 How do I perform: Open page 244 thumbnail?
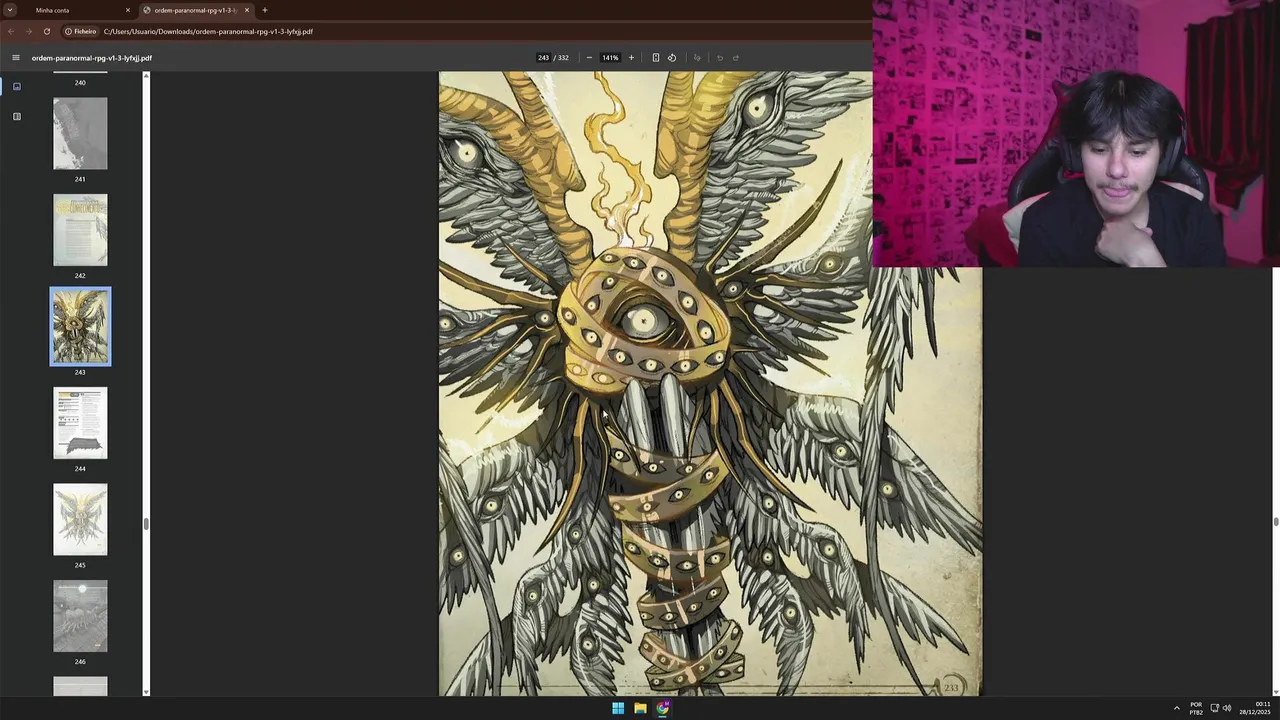click(80, 423)
